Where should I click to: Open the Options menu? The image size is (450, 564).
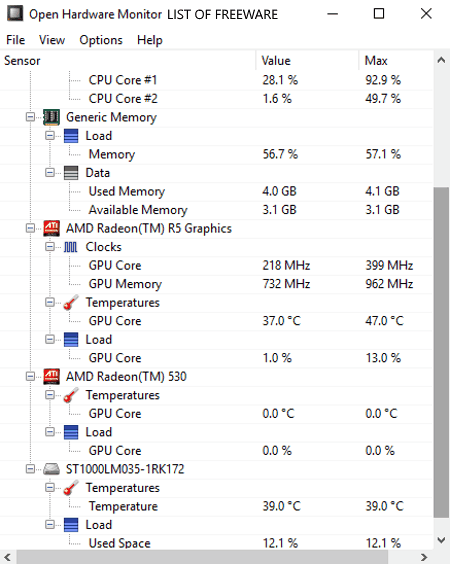click(101, 40)
